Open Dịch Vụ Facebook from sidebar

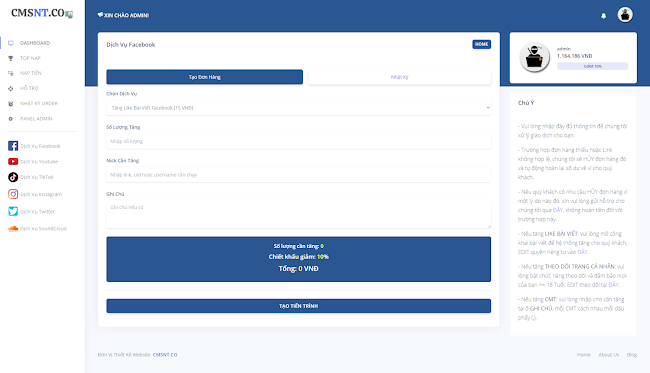[34, 146]
